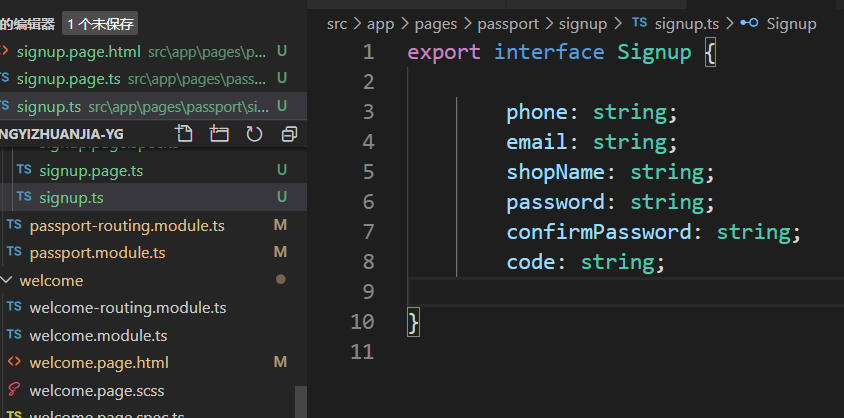Viewport: 844px width, 418px height.
Task: Click 'string' type on the confirmPassword line
Action: tap(754, 232)
